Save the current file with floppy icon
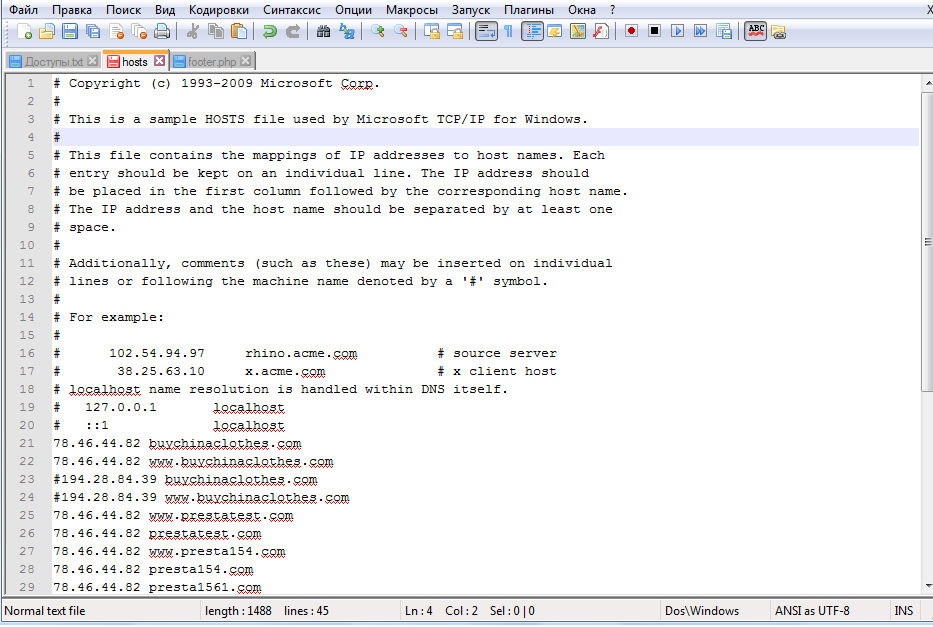 tap(70, 31)
